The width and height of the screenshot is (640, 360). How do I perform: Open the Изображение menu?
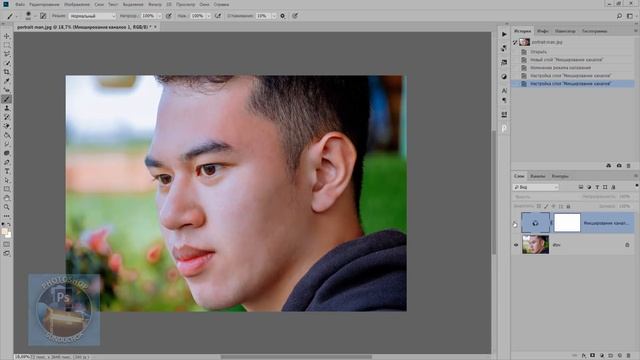[77, 4]
